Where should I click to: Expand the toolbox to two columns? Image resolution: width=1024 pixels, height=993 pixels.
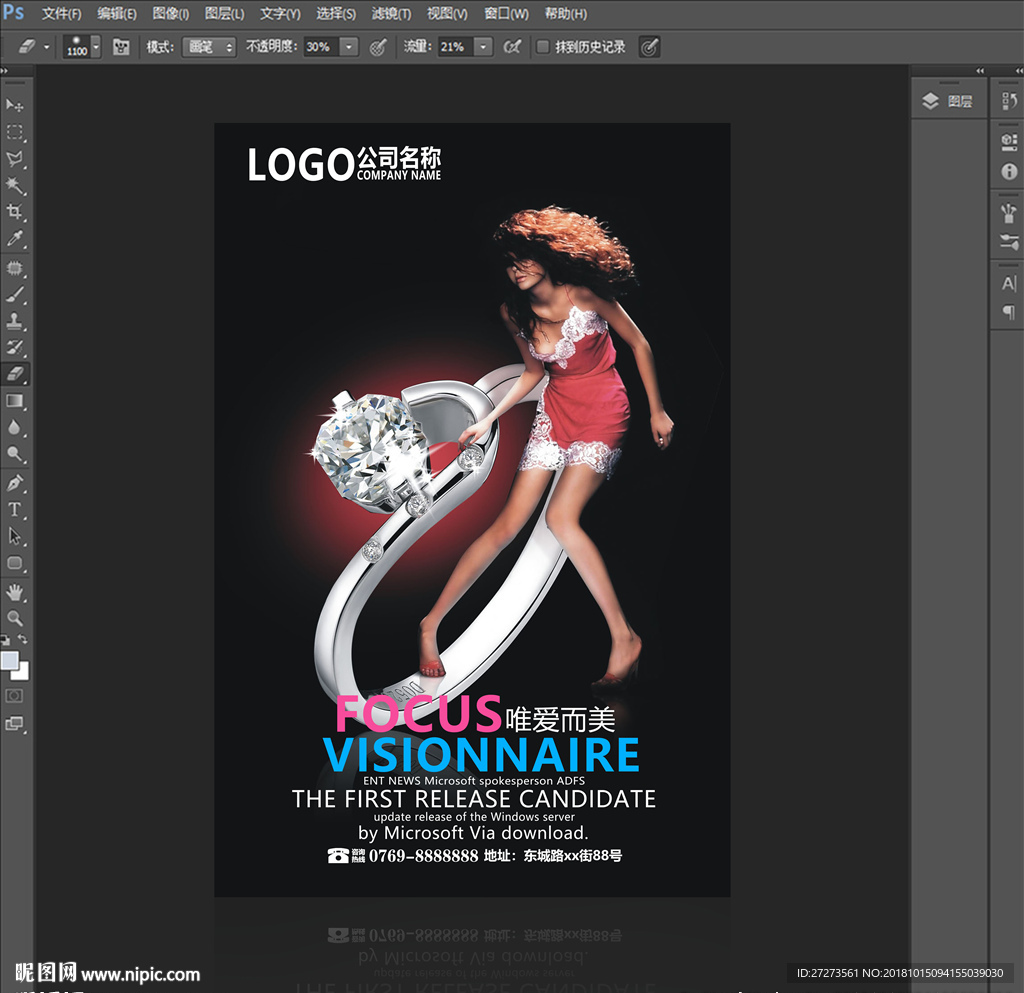point(5,71)
